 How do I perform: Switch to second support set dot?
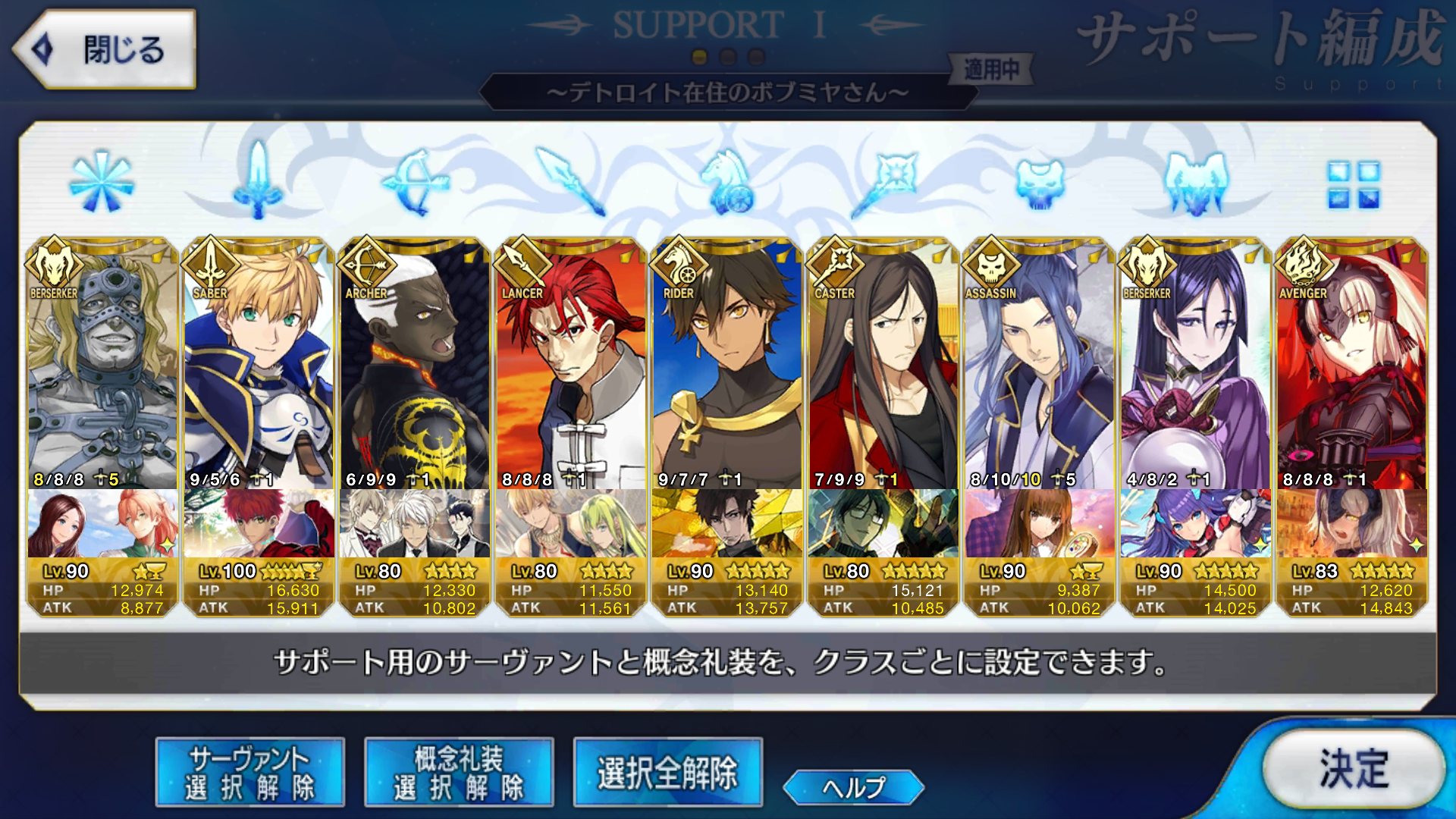[728, 57]
